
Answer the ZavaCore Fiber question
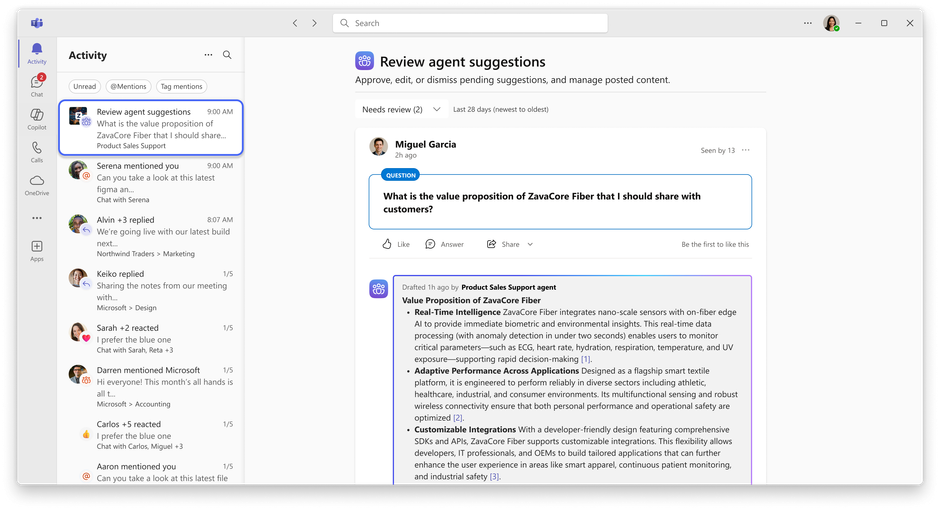(444, 244)
